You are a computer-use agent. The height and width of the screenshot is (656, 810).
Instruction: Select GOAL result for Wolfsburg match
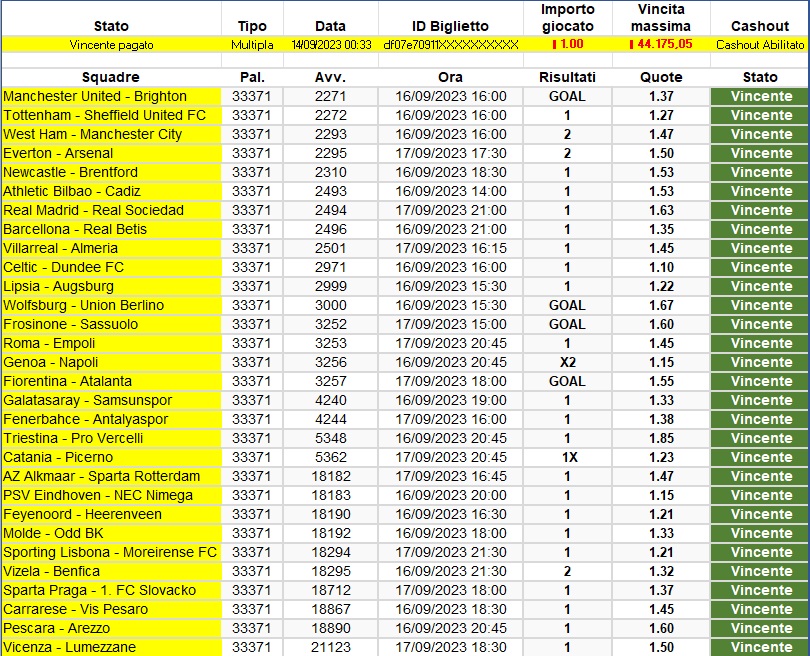click(x=568, y=306)
